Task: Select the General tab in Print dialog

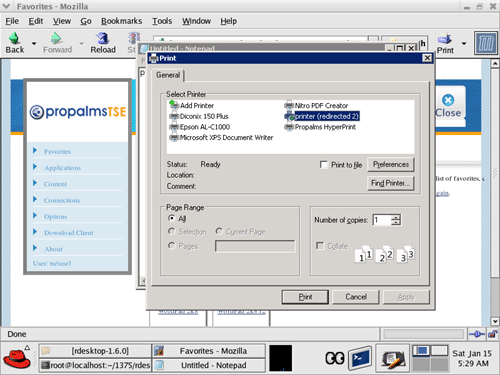Action: point(168,75)
